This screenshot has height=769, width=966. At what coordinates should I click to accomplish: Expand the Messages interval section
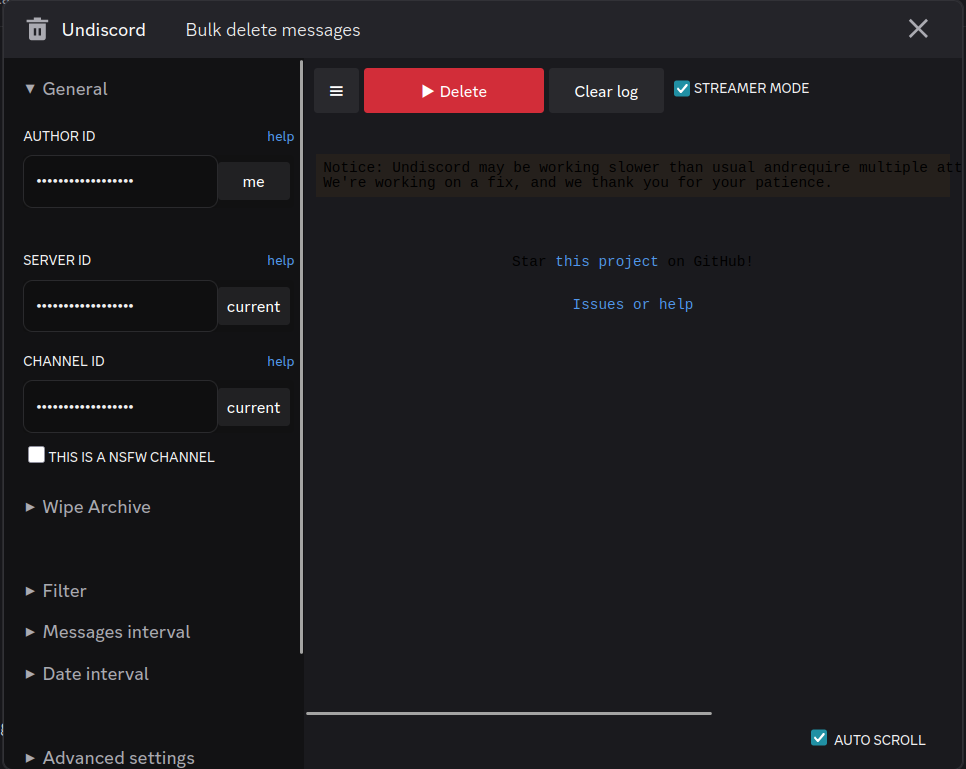click(x=107, y=632)
